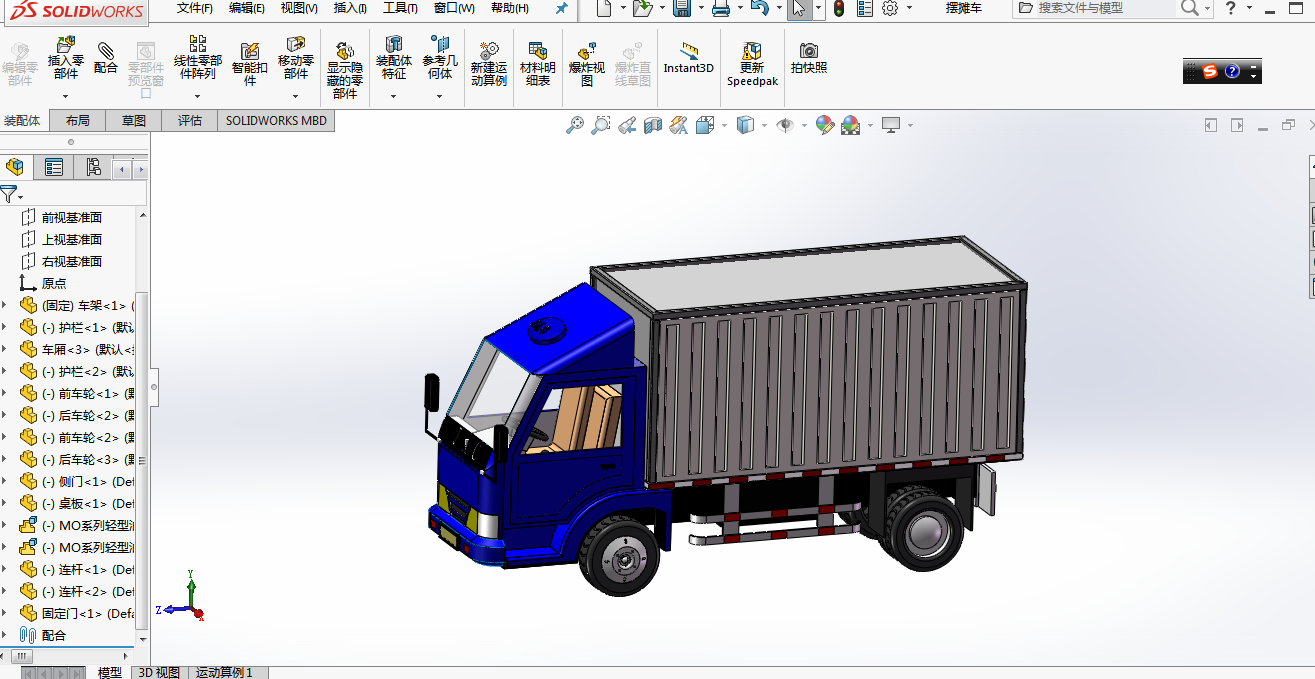
Task: Select the 固定门<1> tree row
Action: click(77, 613)
